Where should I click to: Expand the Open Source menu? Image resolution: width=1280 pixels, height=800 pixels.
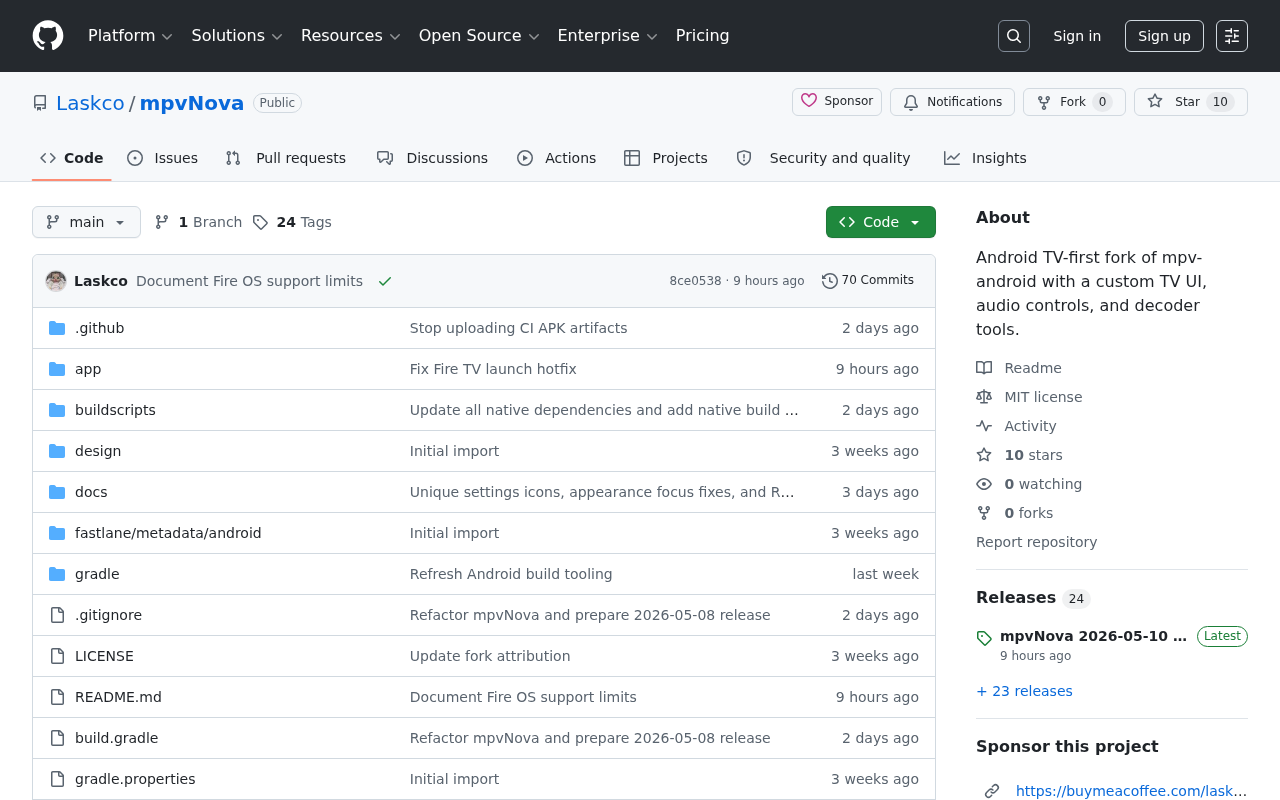click(479, 36)
